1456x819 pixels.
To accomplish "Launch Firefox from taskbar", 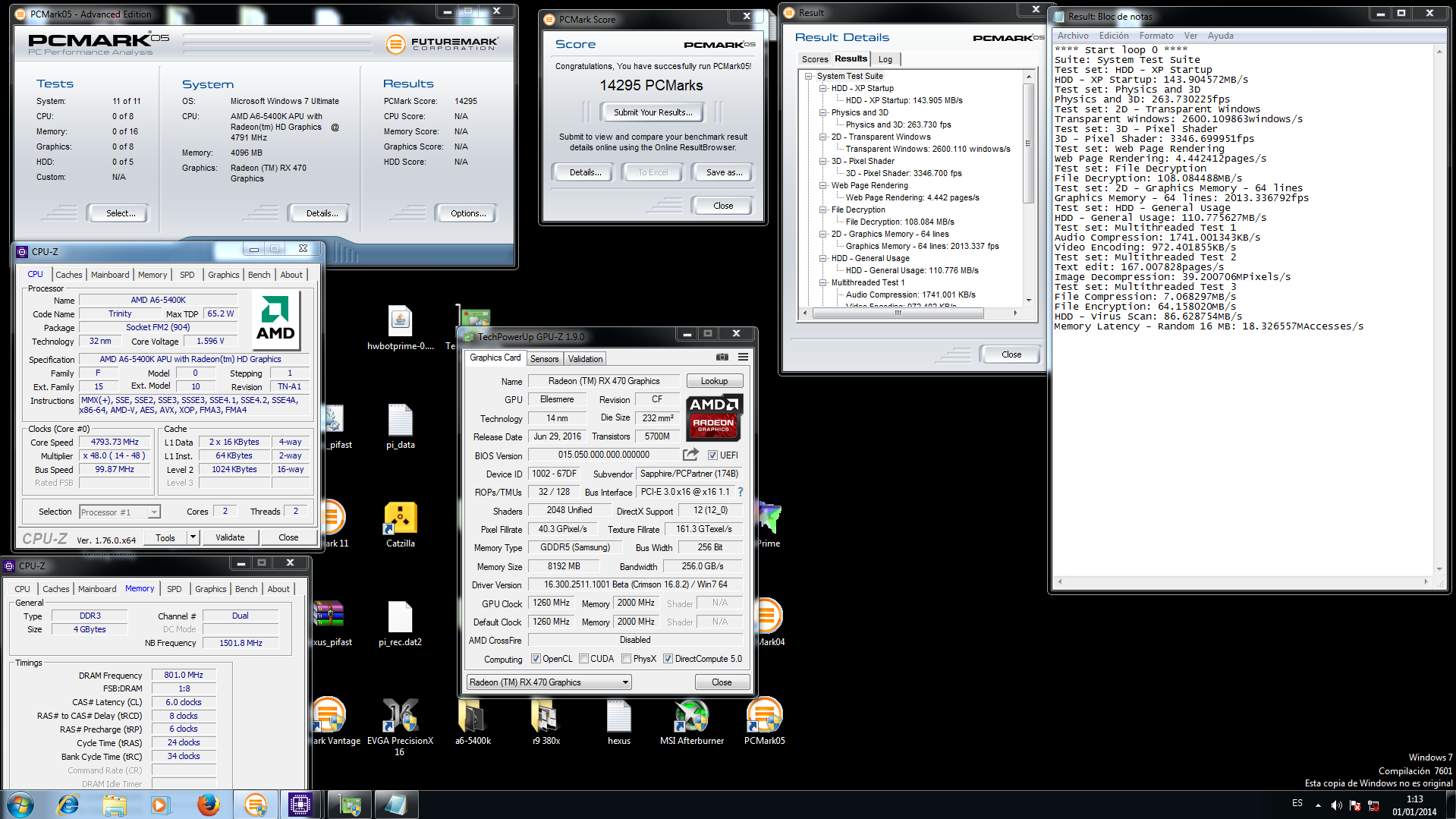I will (208, 805).
